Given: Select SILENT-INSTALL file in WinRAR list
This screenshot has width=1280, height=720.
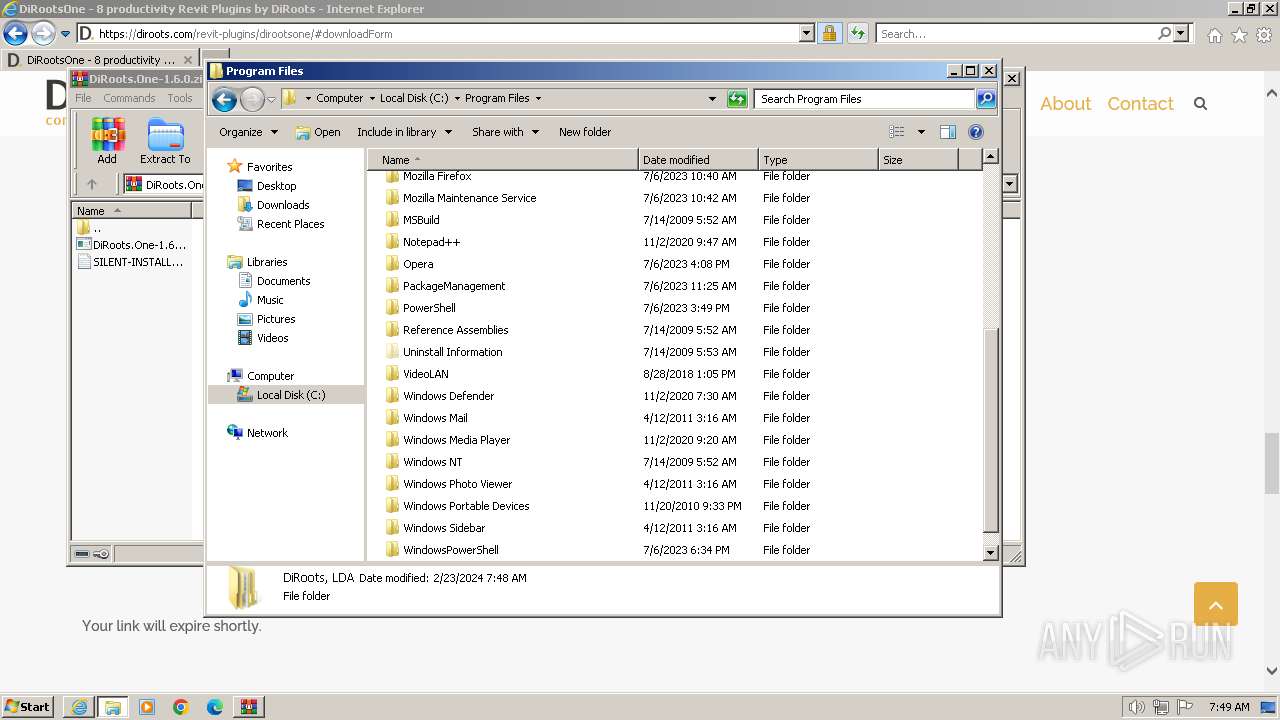Looking at the screenshot, I should [131, 262].
